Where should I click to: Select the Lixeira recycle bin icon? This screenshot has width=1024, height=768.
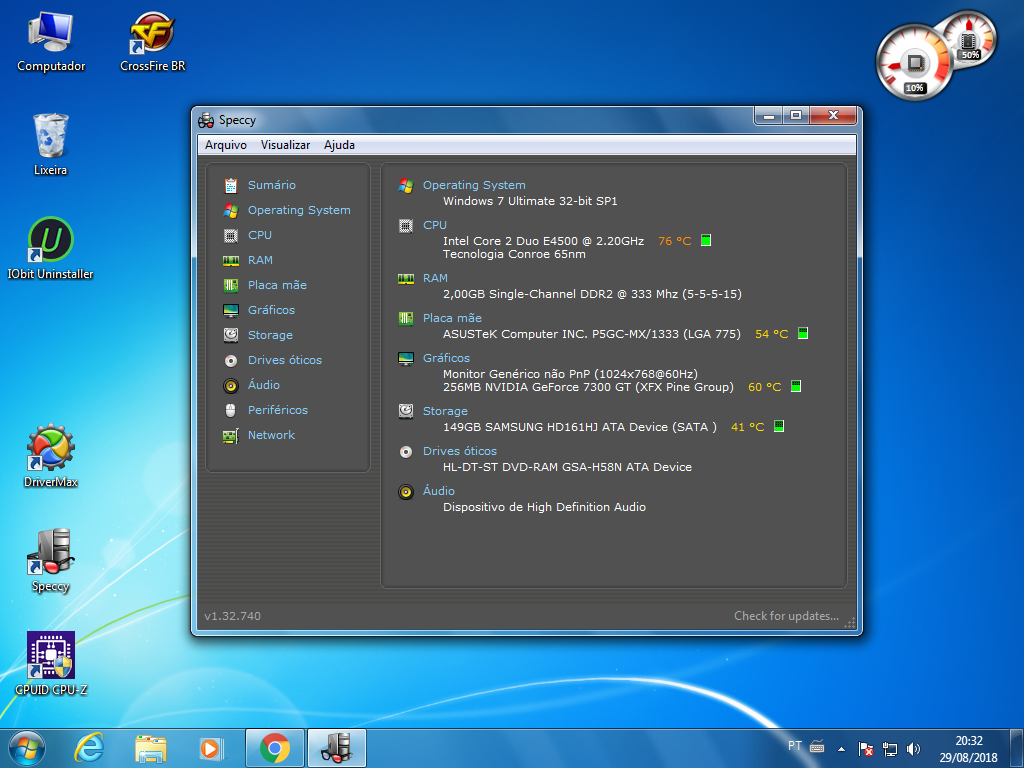51,145
